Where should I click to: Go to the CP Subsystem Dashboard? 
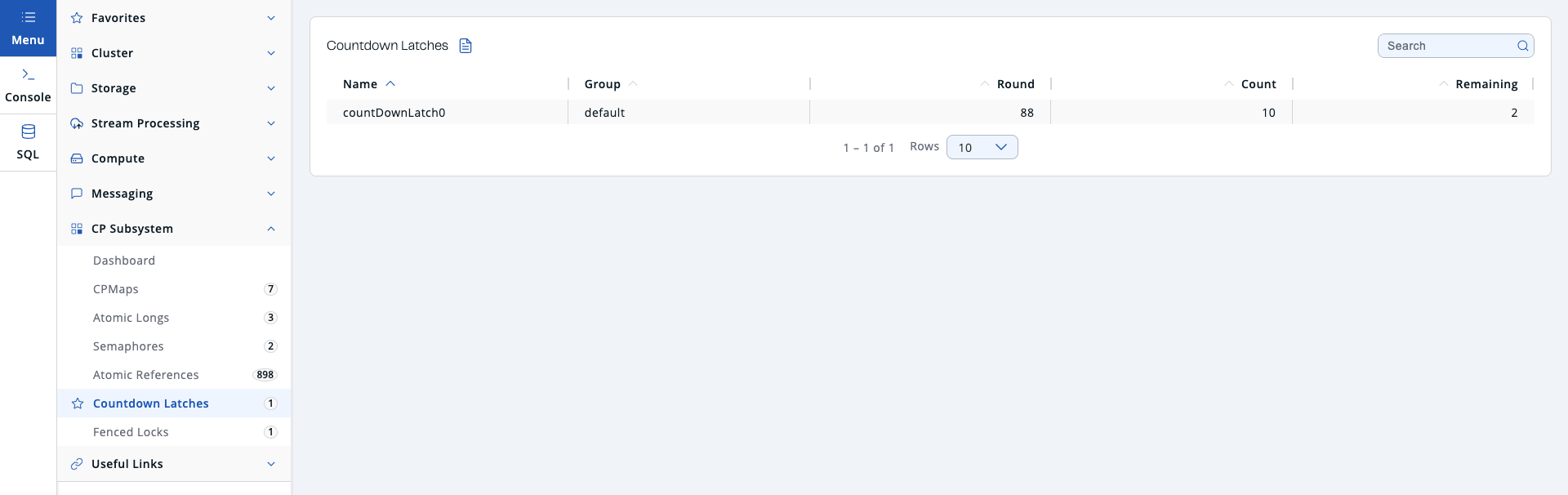click(124, 261)
